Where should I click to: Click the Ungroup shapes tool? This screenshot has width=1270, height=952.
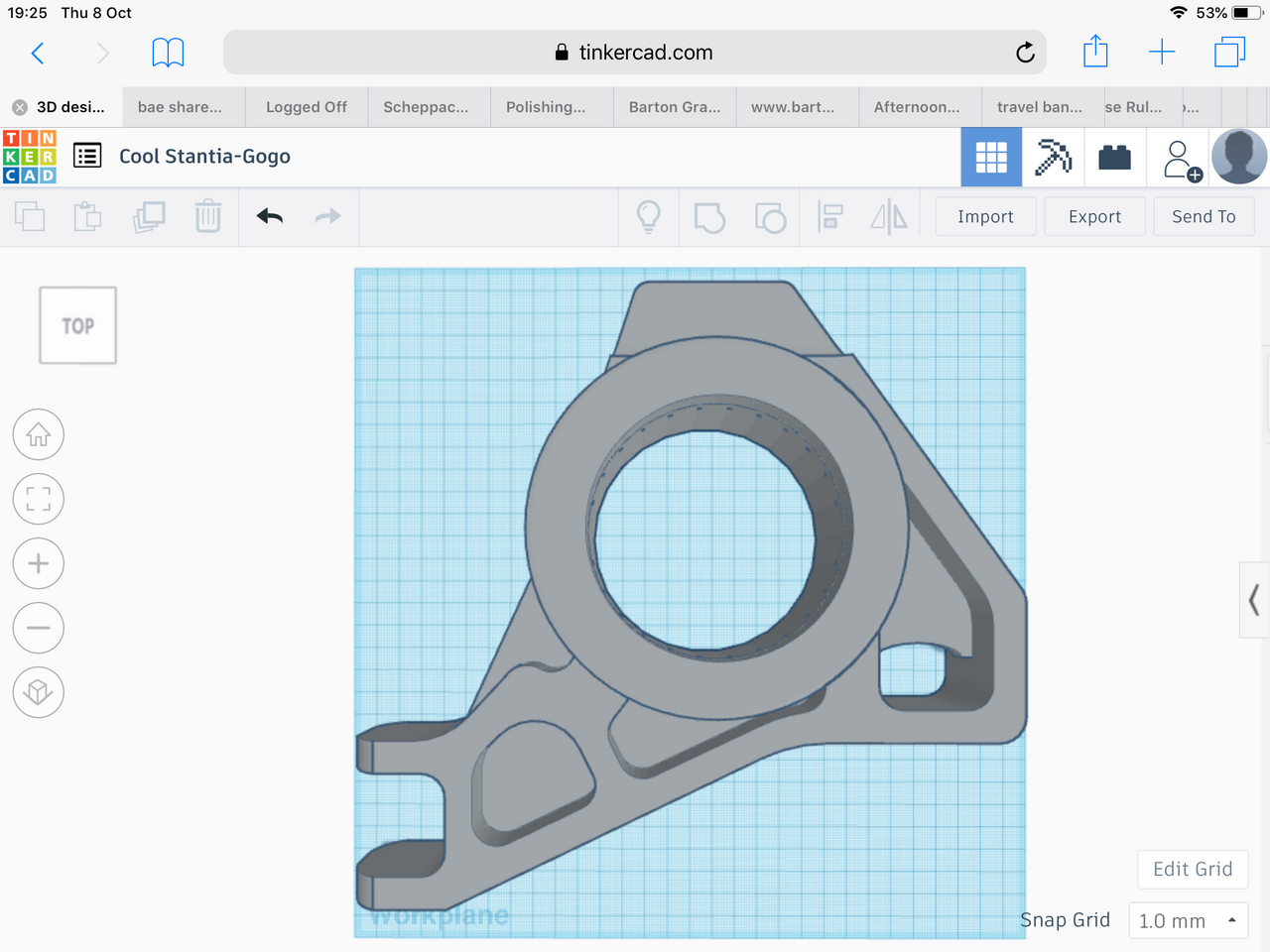[x=770, y=217]
